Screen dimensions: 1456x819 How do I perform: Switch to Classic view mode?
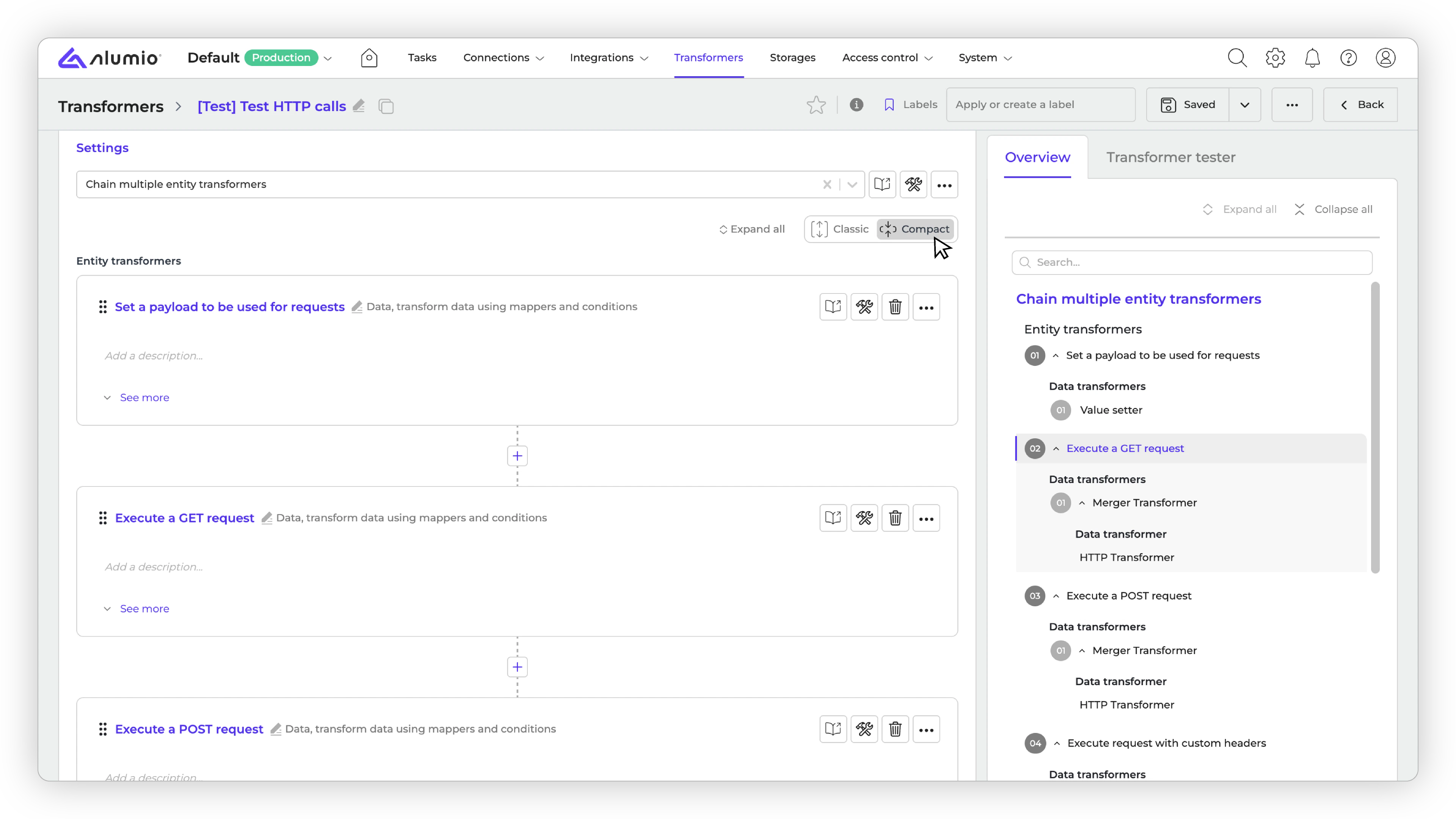click(x=840, y=229)
